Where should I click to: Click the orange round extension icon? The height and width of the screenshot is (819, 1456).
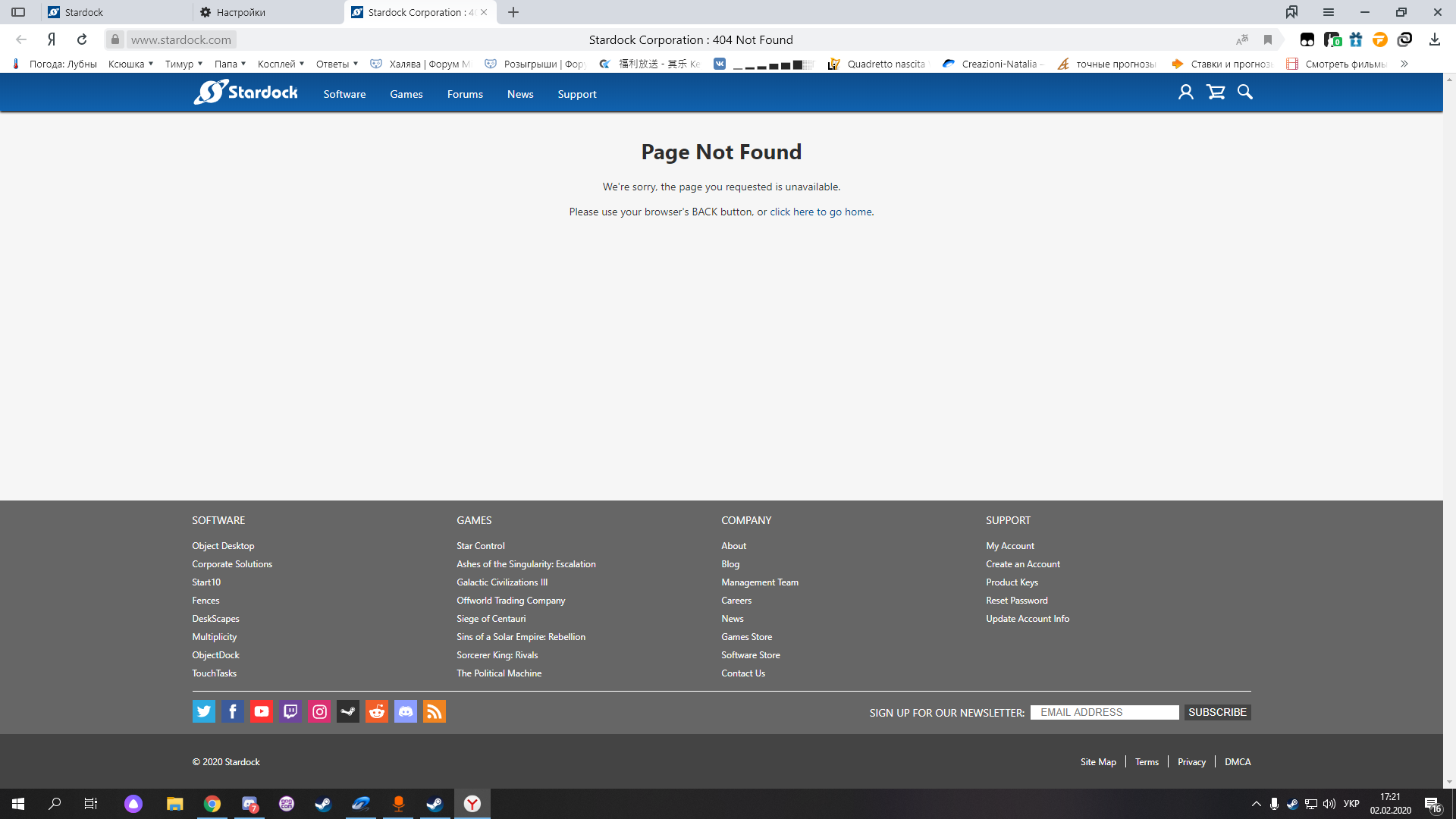(x=1380, y=39)
